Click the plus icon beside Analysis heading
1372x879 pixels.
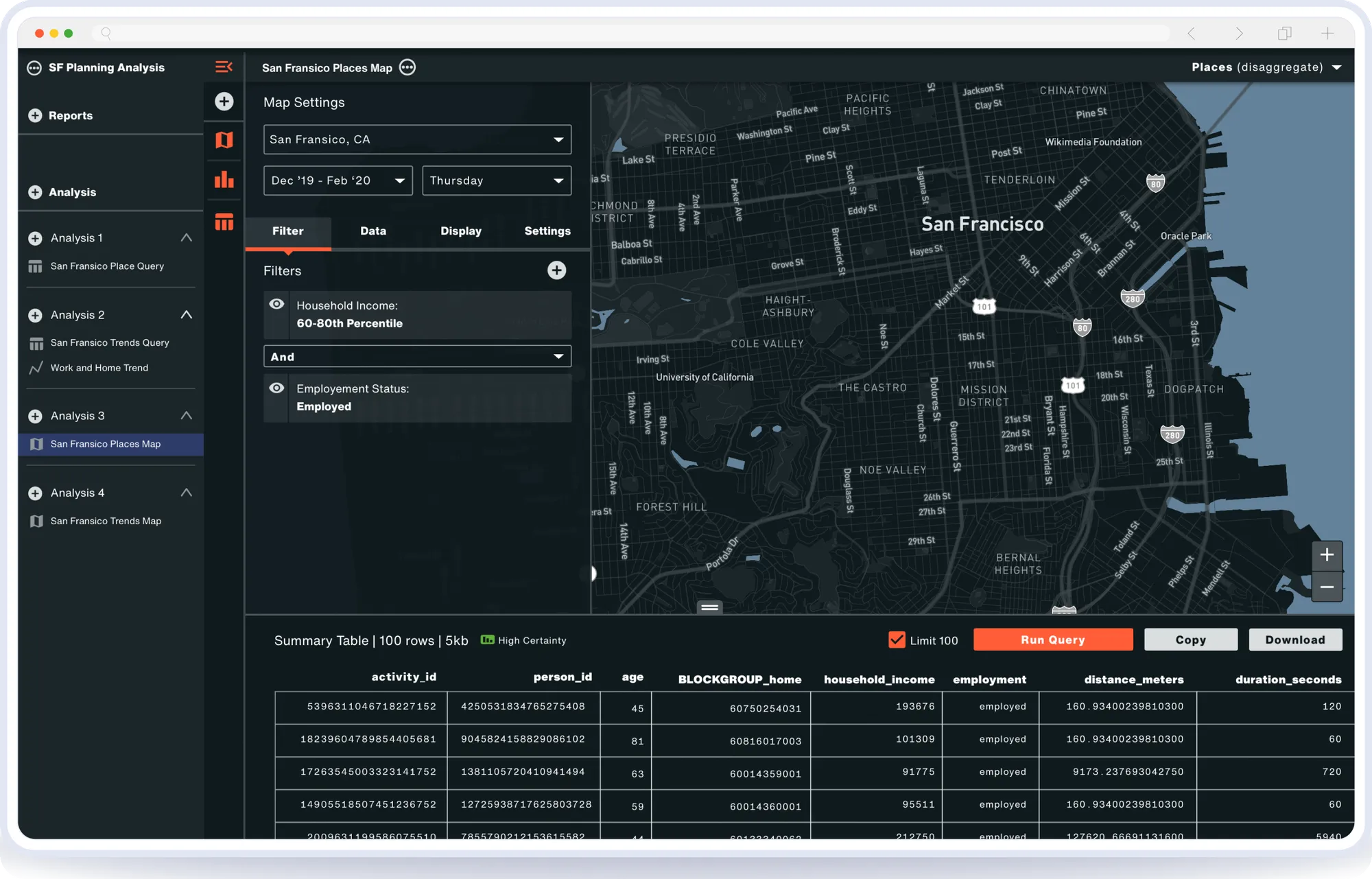point(35,192)
